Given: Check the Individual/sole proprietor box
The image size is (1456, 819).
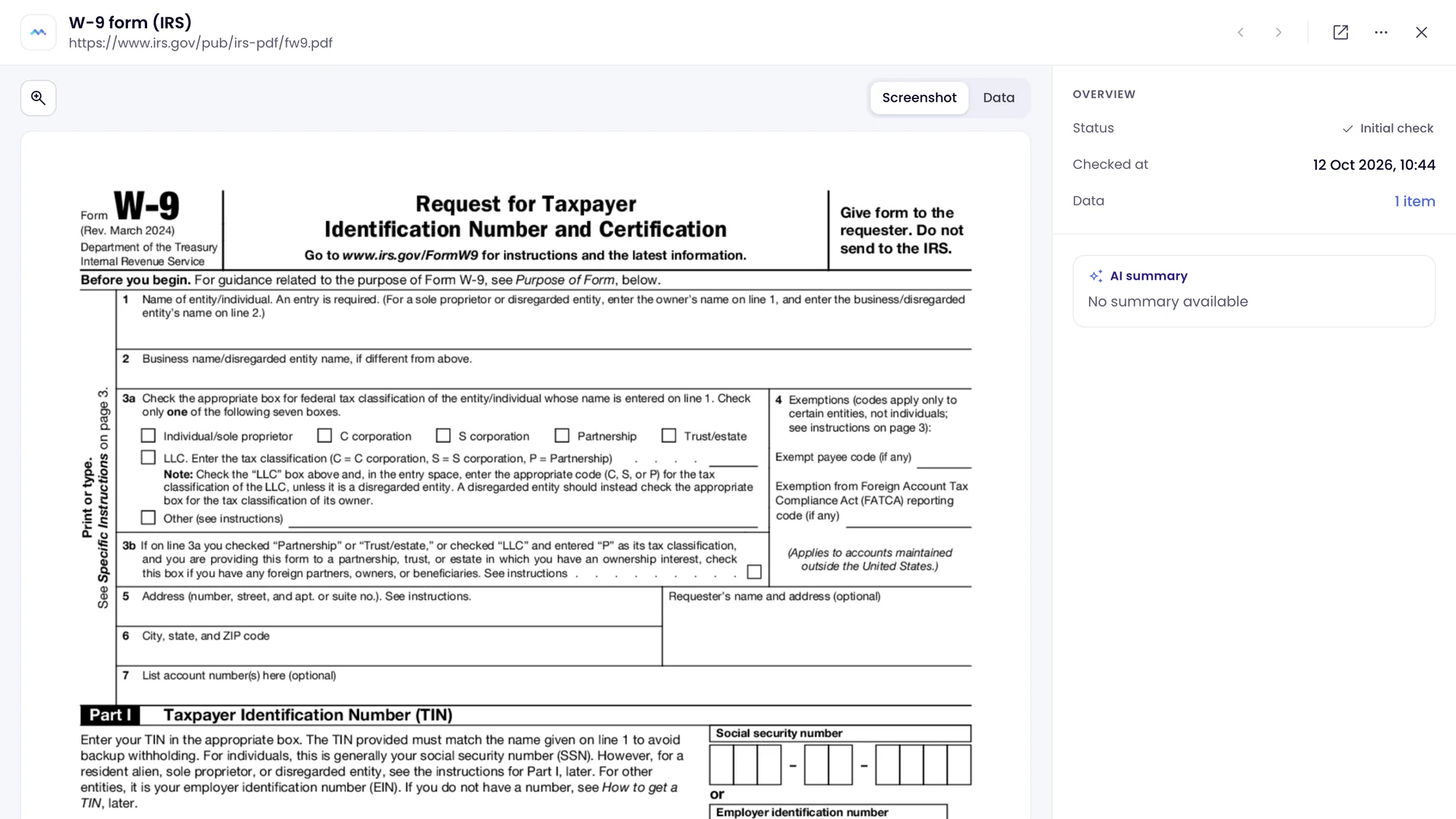Looking at the screenshot, I should [x=149, y=435].
